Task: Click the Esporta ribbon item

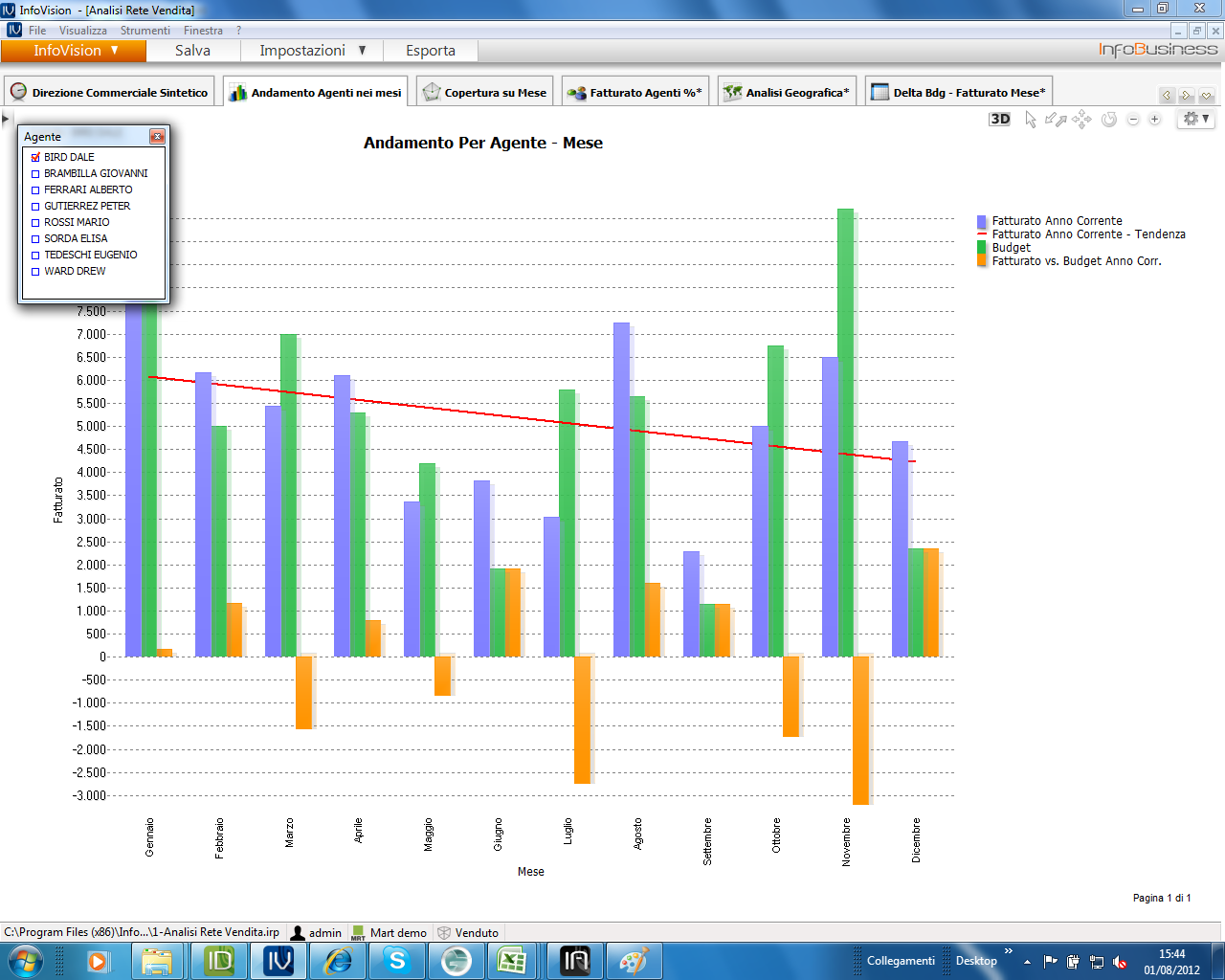Action: click(x=431, y=51)
